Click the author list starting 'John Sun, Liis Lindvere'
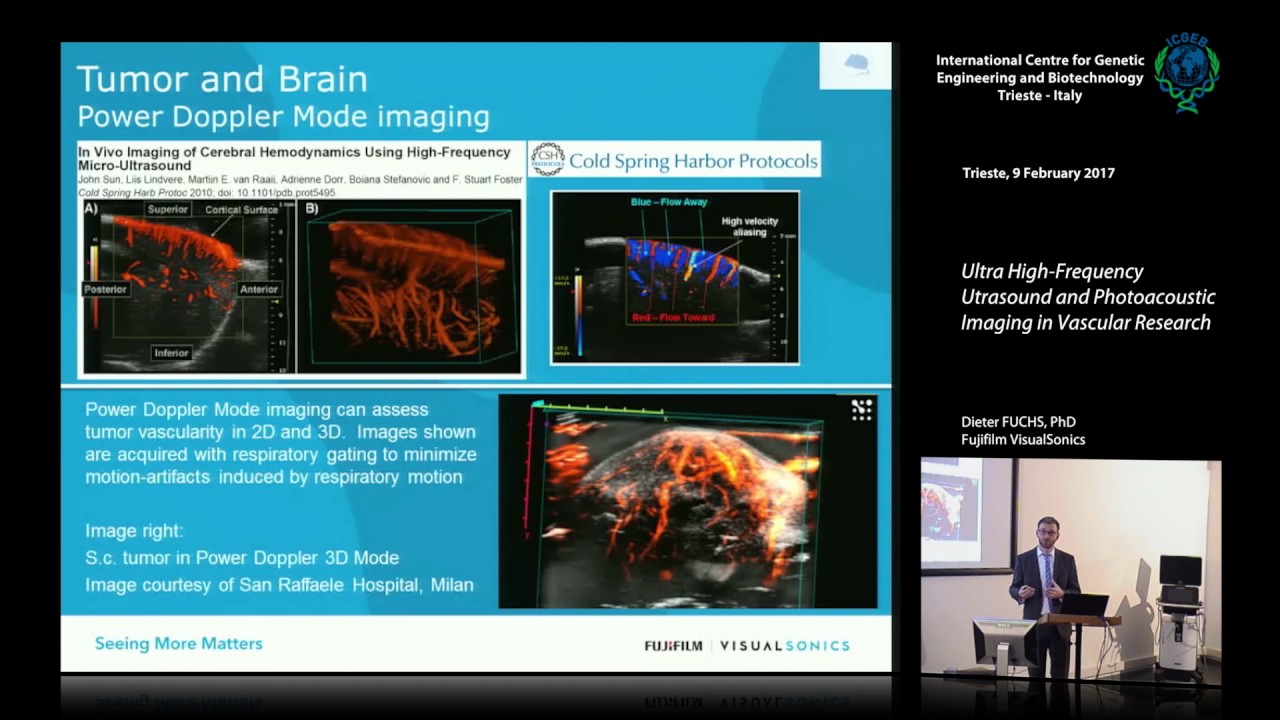Image resolution: width=1280 pixels, height=720 pixels. pos(300,179)
